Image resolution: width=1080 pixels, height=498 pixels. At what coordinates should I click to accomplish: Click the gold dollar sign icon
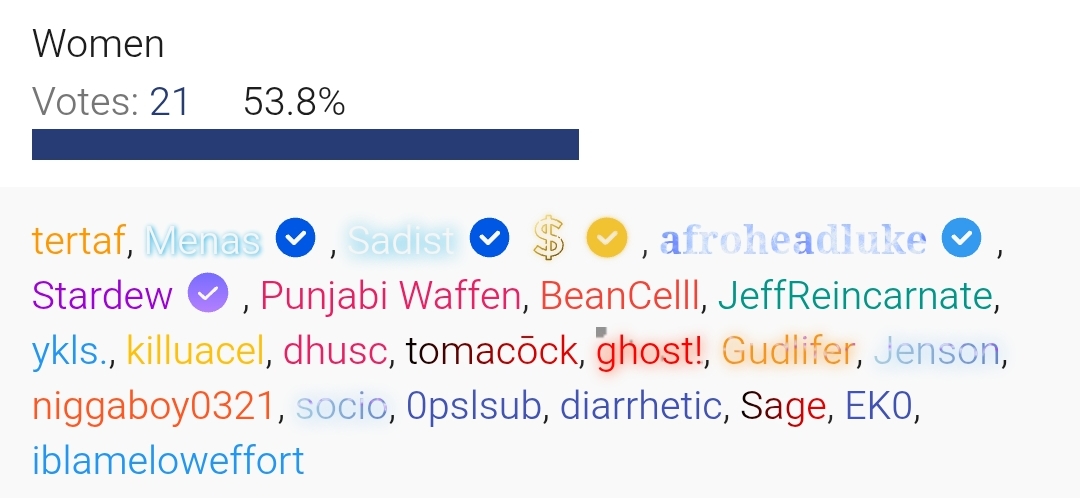tap(549, 238)
